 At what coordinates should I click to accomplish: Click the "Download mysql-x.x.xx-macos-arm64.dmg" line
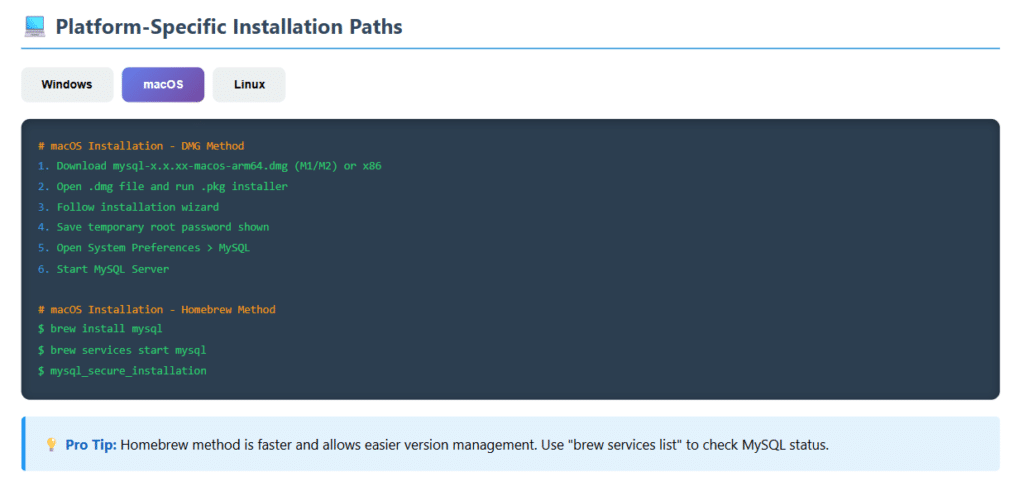coord(210,166)
